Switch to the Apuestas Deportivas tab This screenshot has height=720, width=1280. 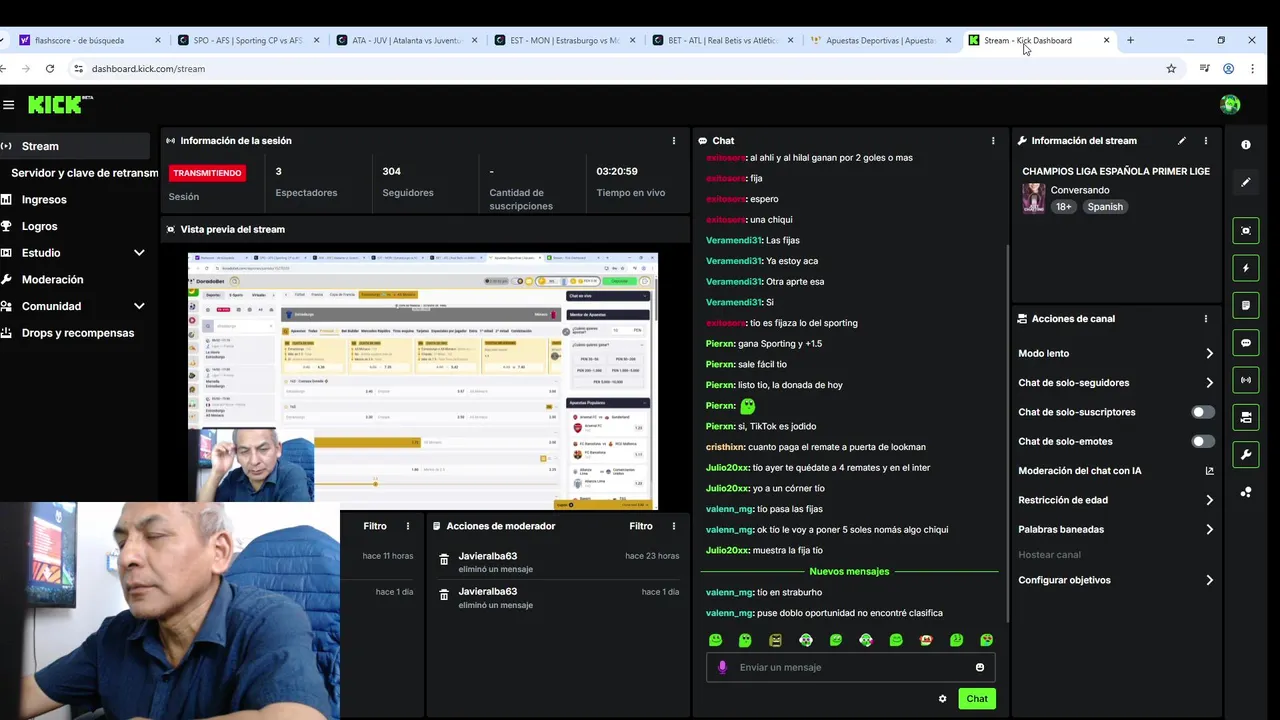coord(881,41)
